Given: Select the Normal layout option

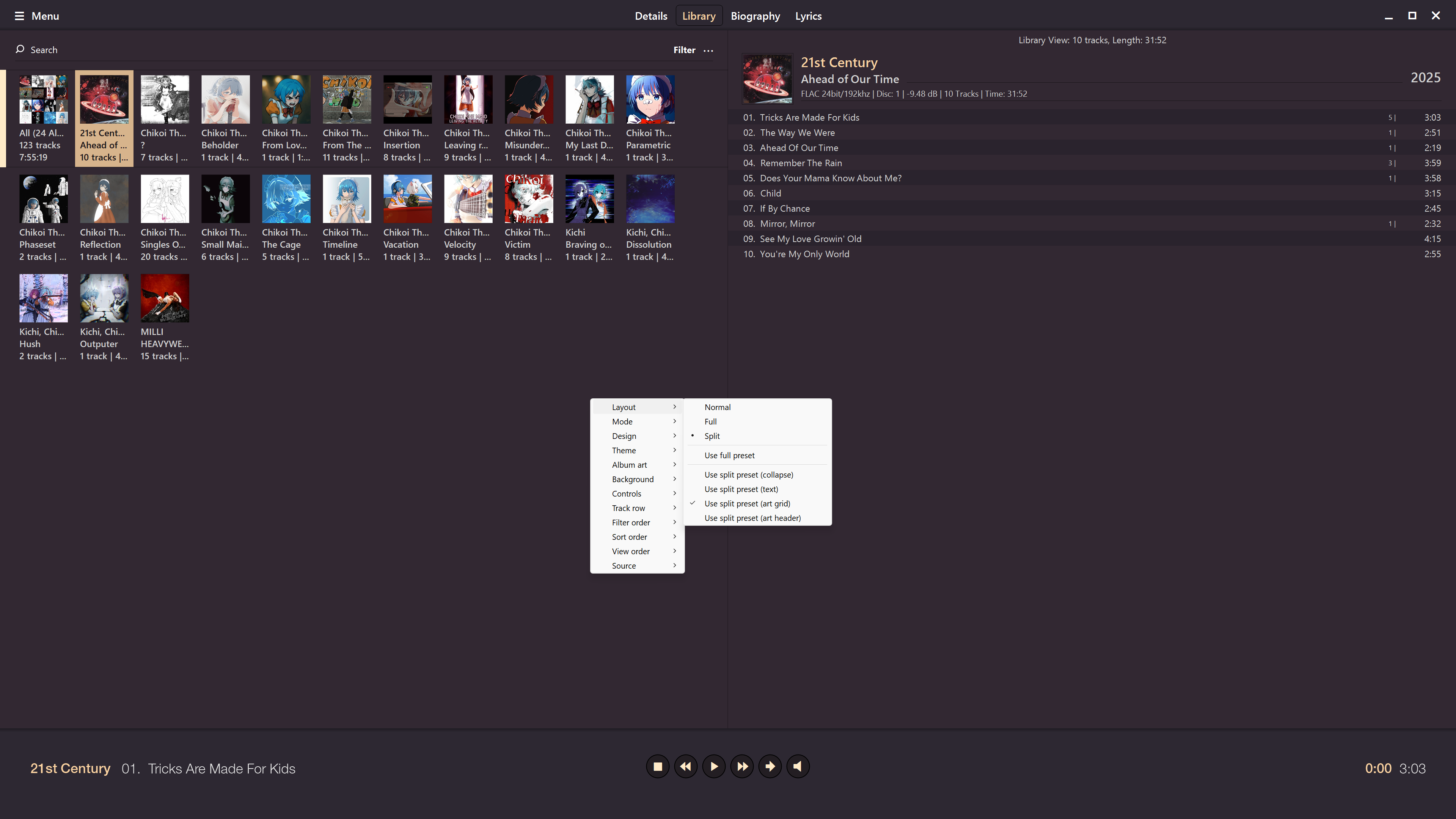Looking at the screenshot, I should [717, 407].
